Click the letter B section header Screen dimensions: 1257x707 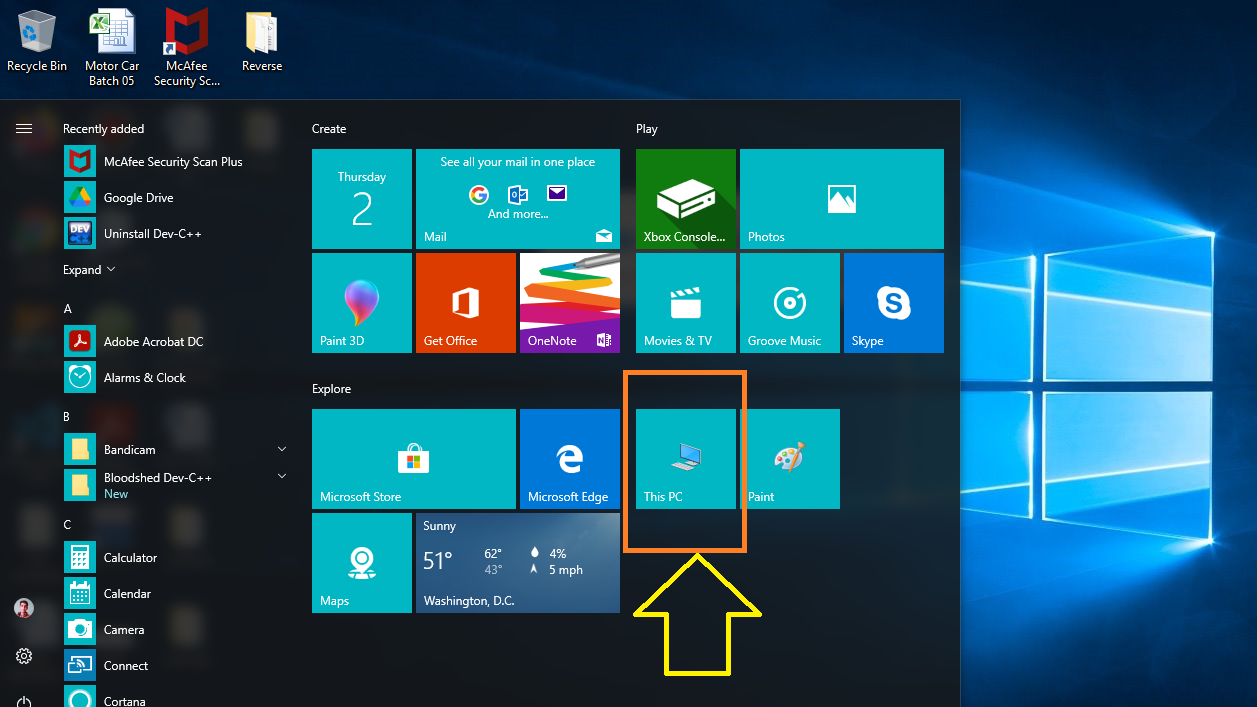(67, 417)
